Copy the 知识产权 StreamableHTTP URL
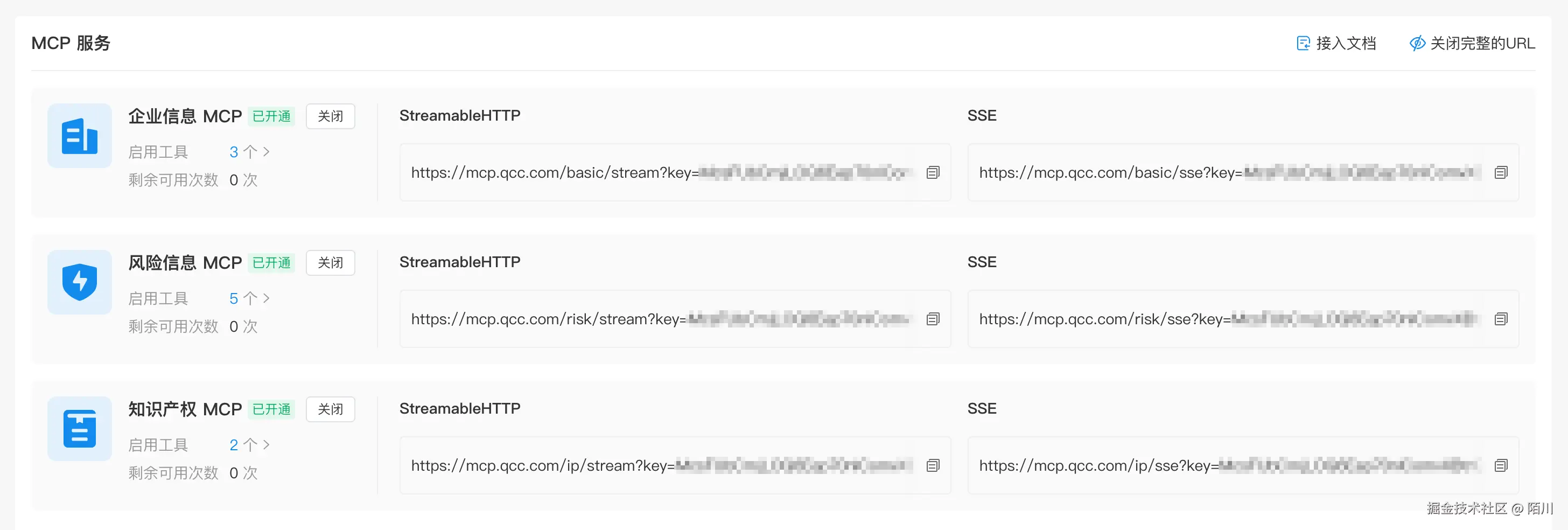Viewport: 1568px width, 530px height. coord(933,466)
